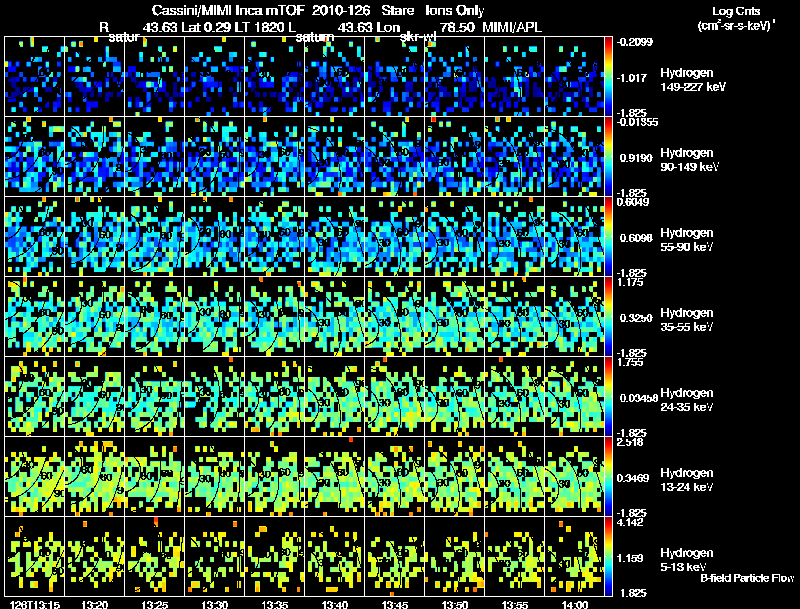The image size is (800, 609).
Task: Click the '13:45' time axis label
Action: pyautogui.click(x=395, y=605)
